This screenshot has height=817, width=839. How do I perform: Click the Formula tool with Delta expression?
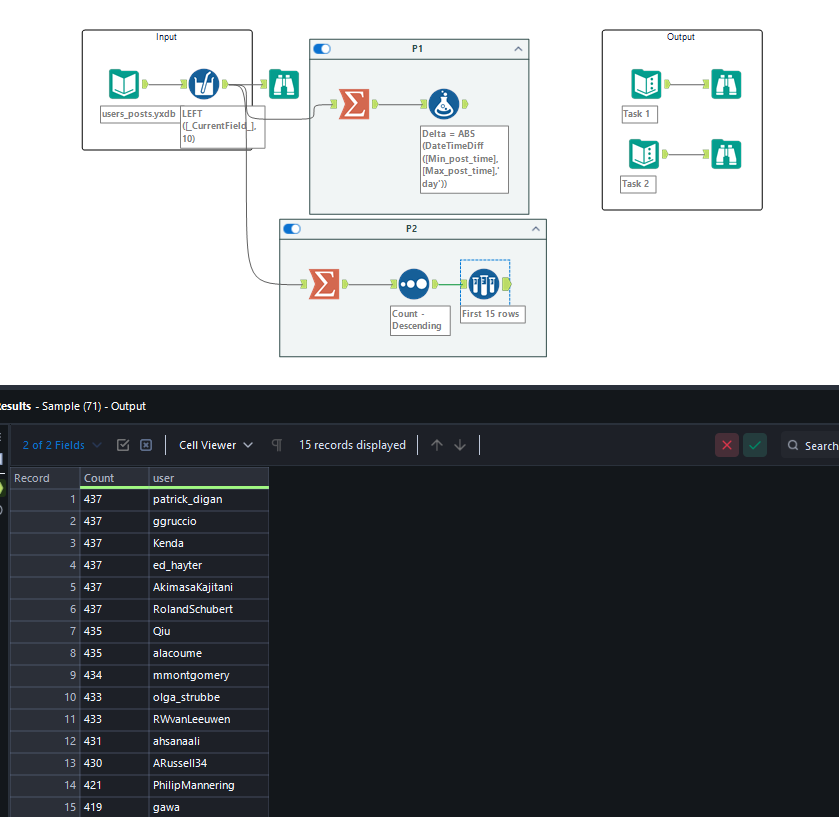coord(444,104)
